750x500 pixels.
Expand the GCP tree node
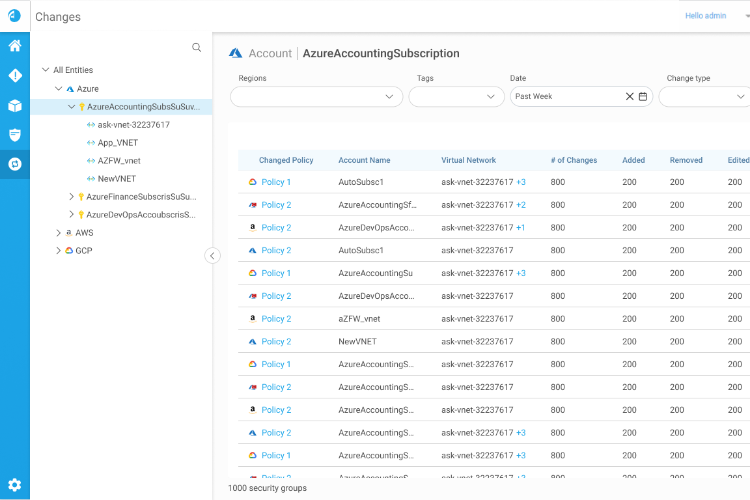coord(58,251)
